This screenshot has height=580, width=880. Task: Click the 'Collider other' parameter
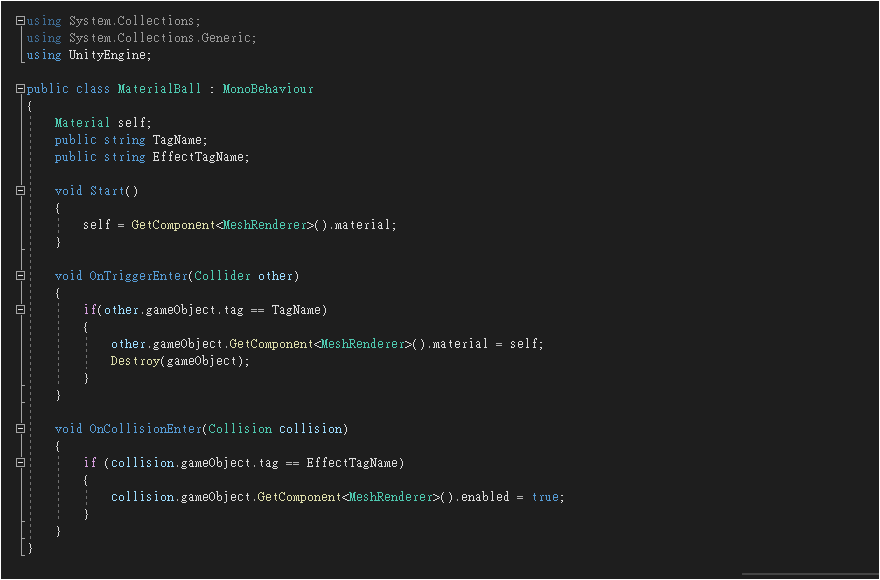tap(244, 276)
